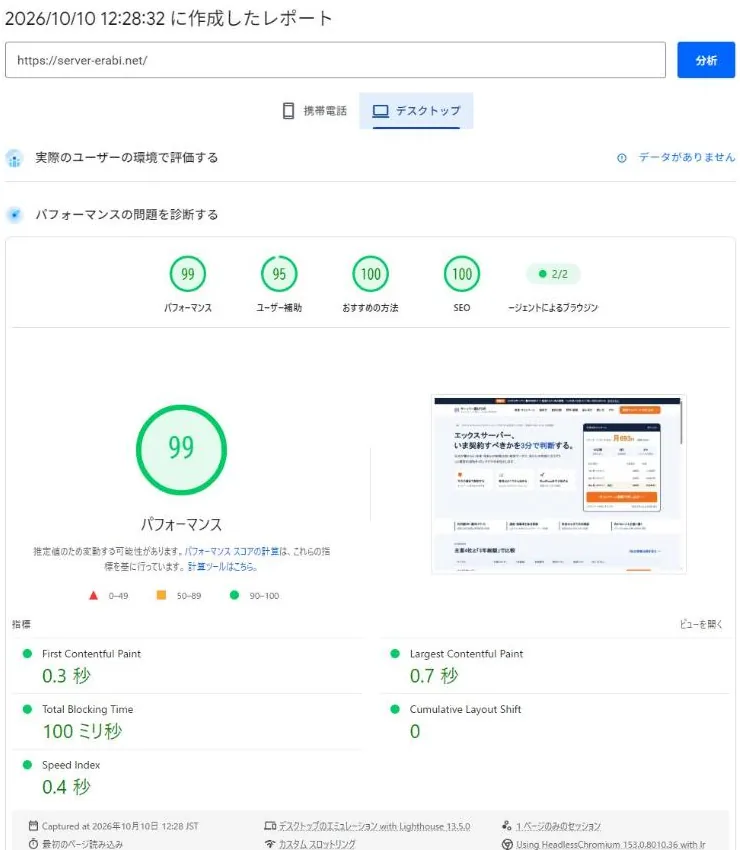The width and height of the screenshot is (740, 850).
Task: Click the info icon beside データがありません
Action: coord(622,158)
